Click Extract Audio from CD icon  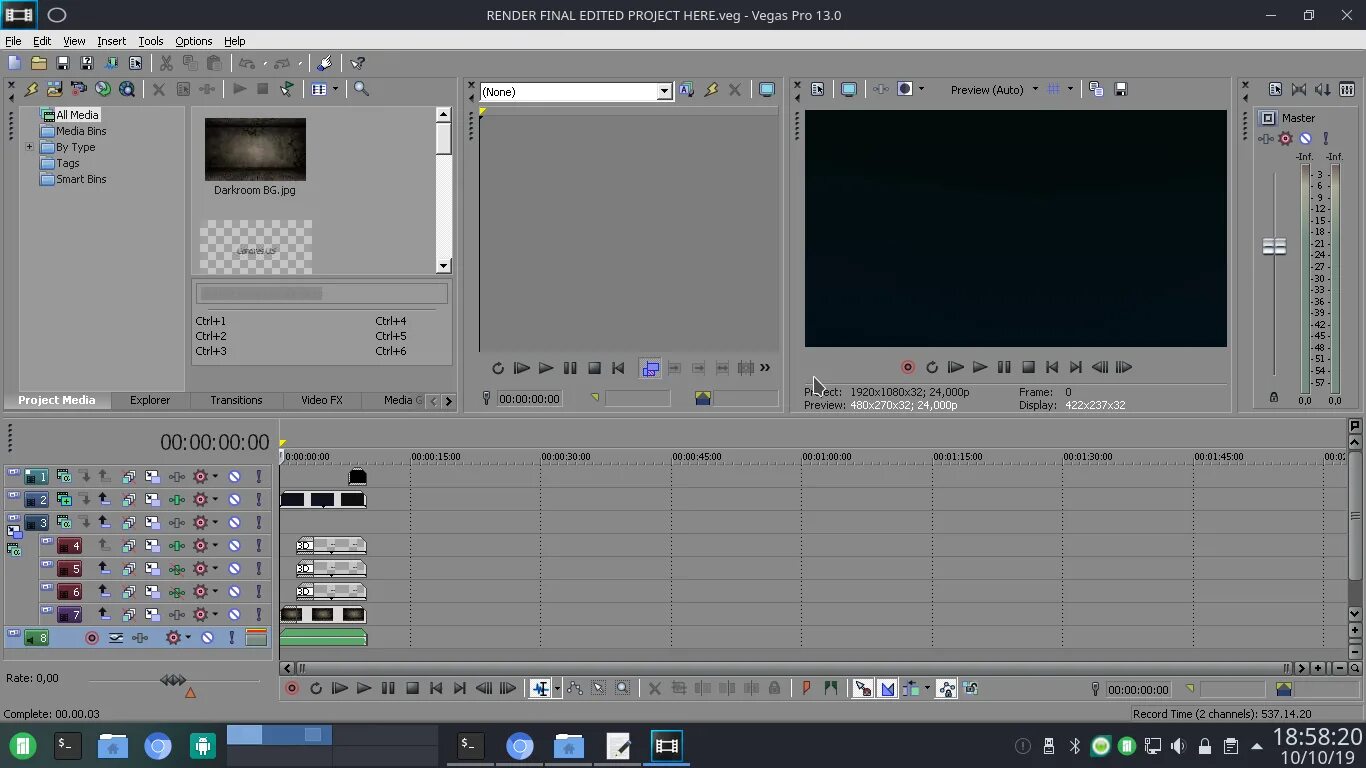102,89
